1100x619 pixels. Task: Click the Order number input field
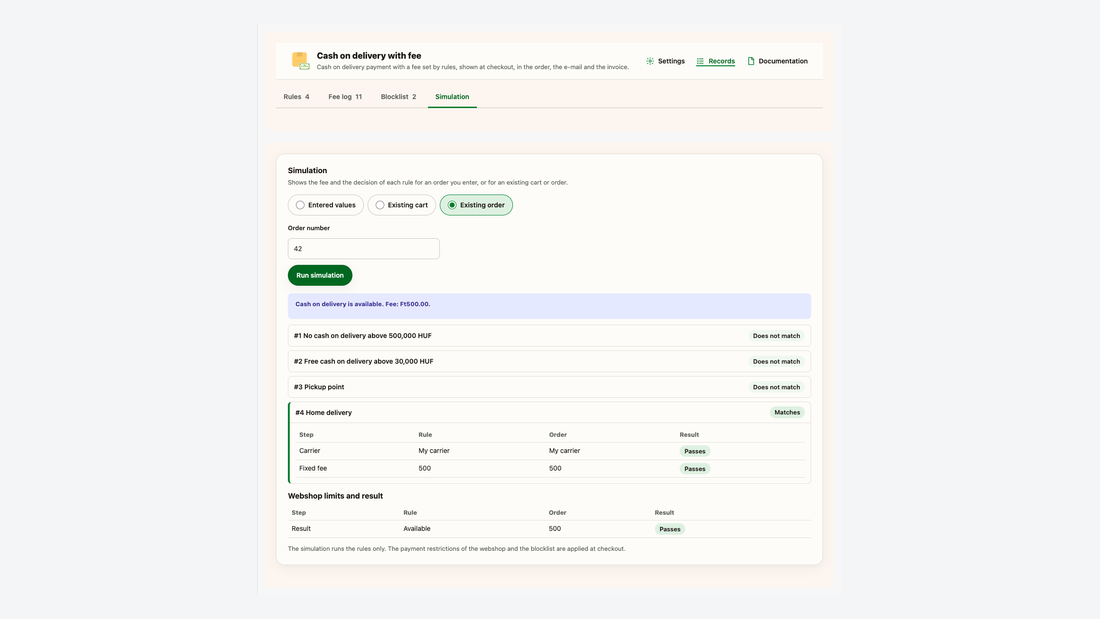pos(363,248)
